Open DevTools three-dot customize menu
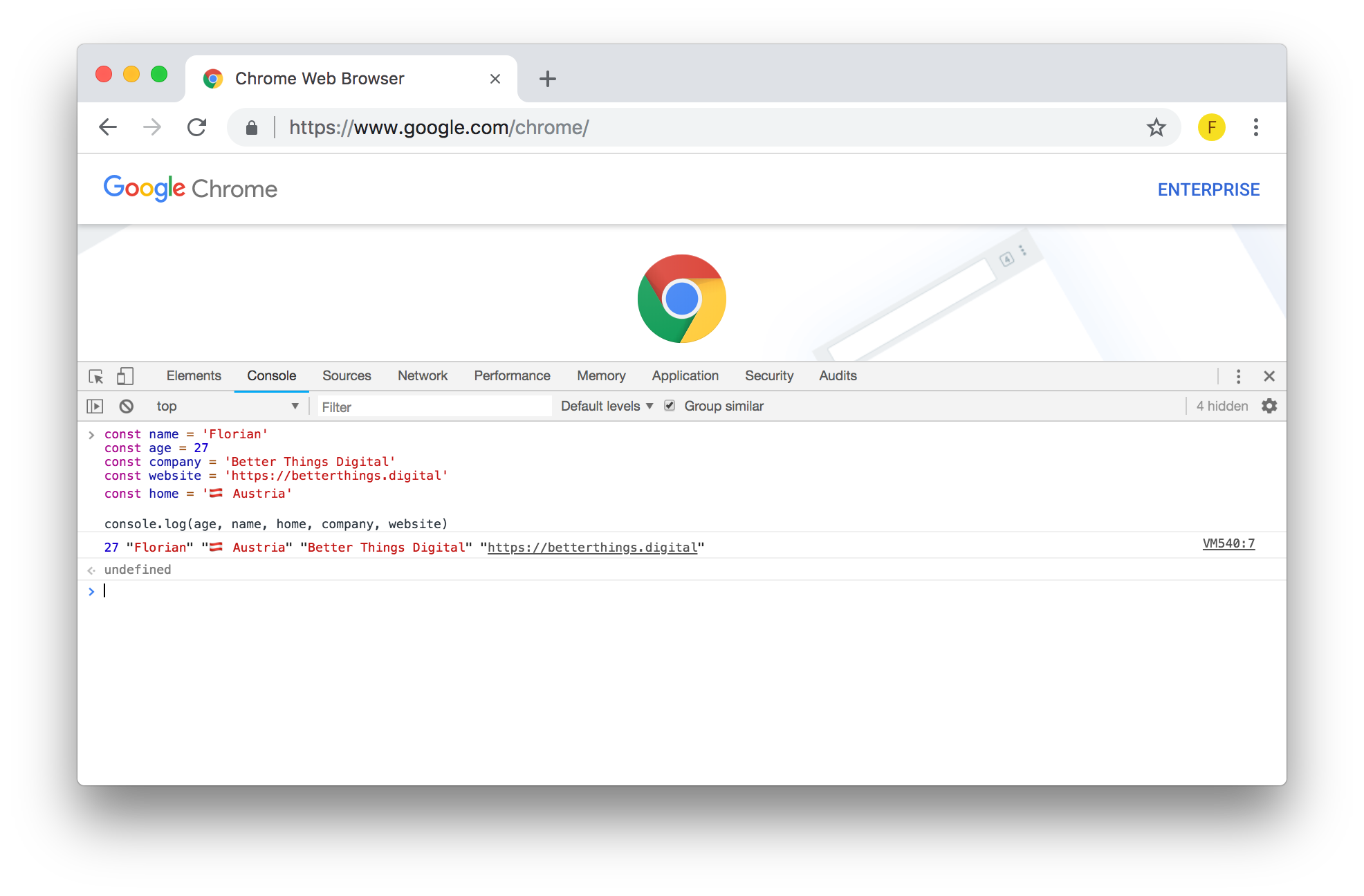The width and height of the screenshot is (1364, 896). point(1238,376)
